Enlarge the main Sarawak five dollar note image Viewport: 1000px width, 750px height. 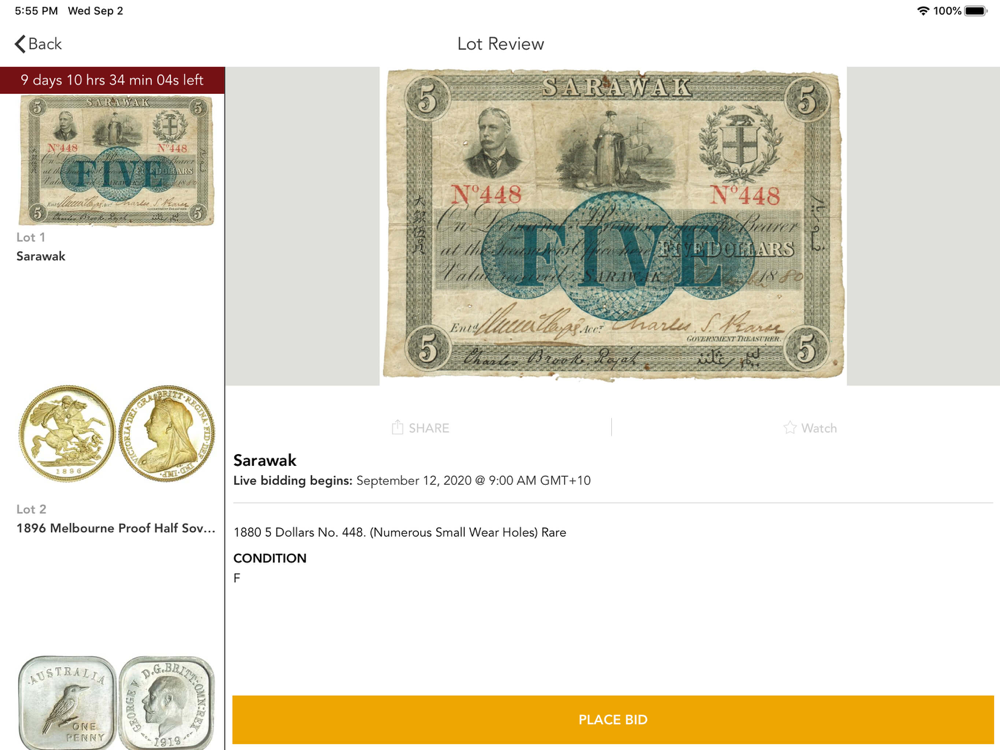pos(613,224)
